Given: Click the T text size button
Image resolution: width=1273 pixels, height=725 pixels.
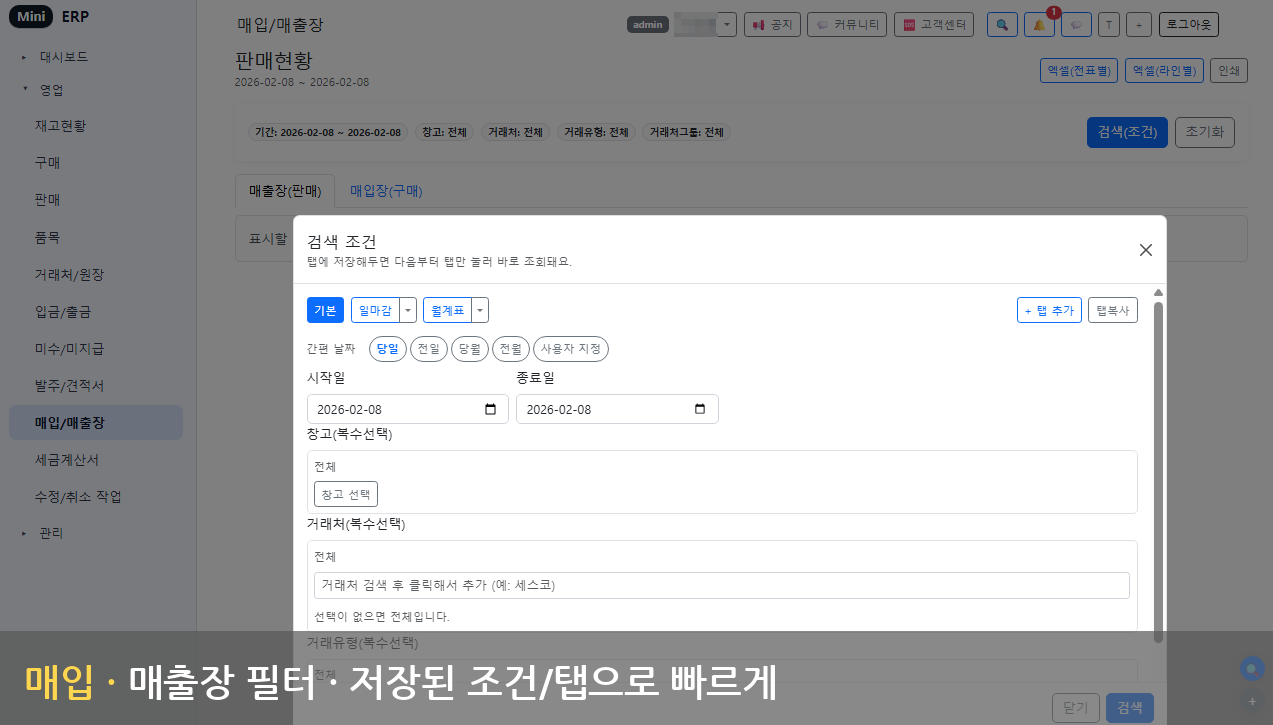Looking at the screenshot, I should click(x=1108, y=25).
